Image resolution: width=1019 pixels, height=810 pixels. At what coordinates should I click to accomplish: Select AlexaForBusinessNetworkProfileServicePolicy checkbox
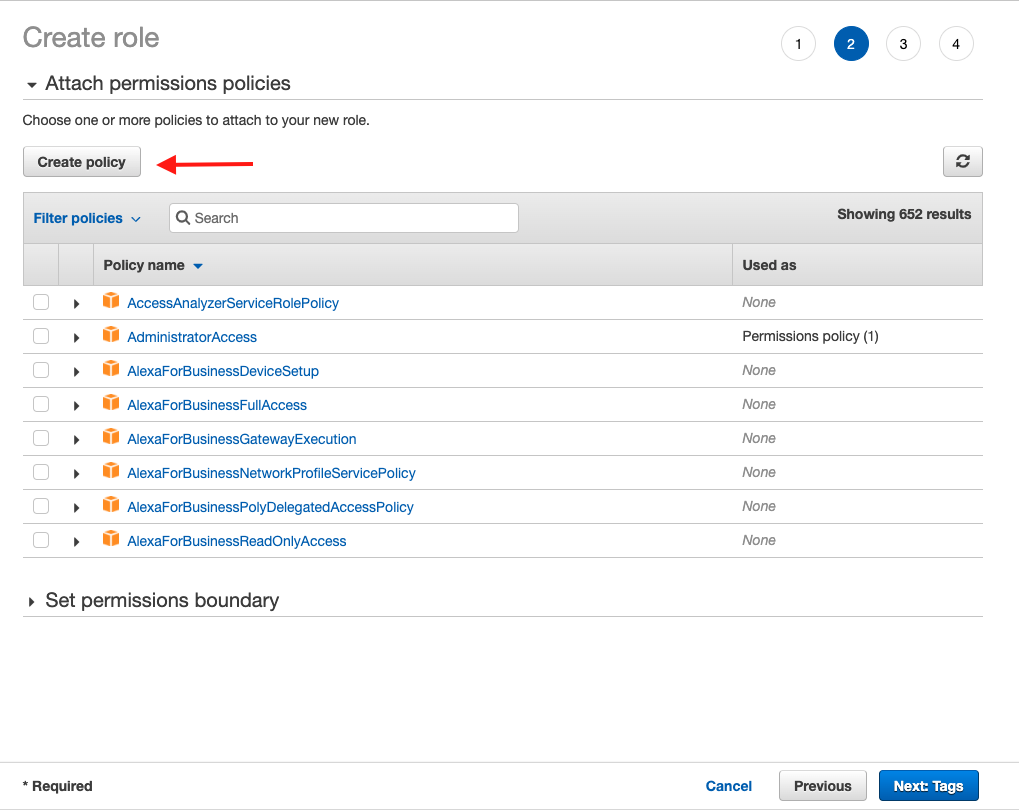coord(41,472)
